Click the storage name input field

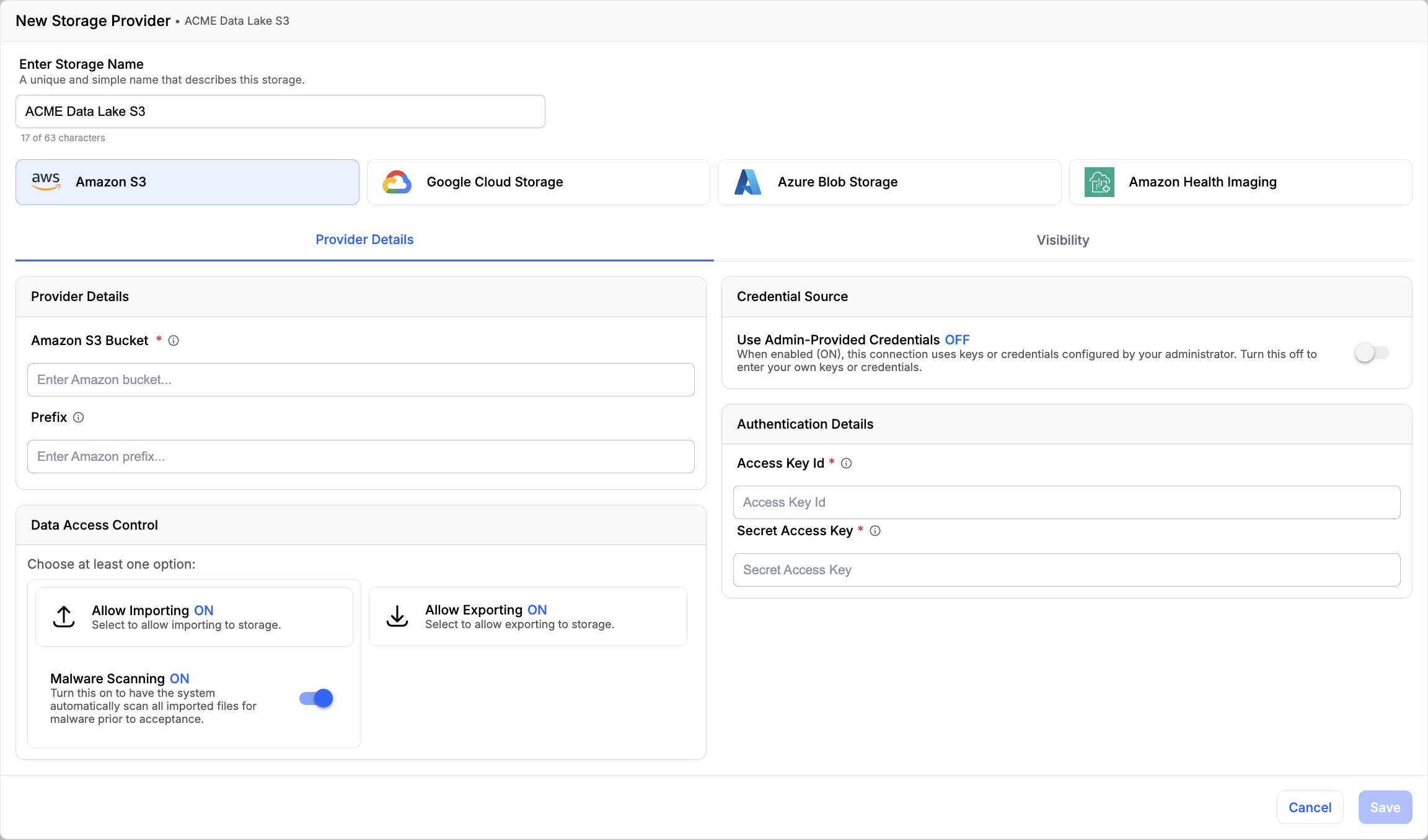(x=280, y=112)
